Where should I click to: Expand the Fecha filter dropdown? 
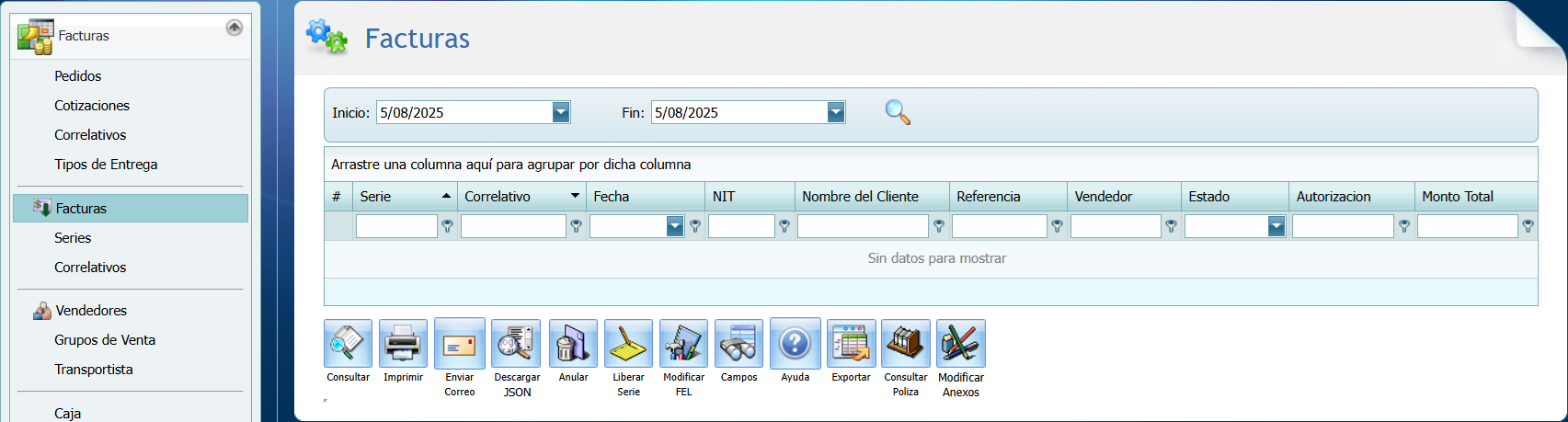(675, 226)
